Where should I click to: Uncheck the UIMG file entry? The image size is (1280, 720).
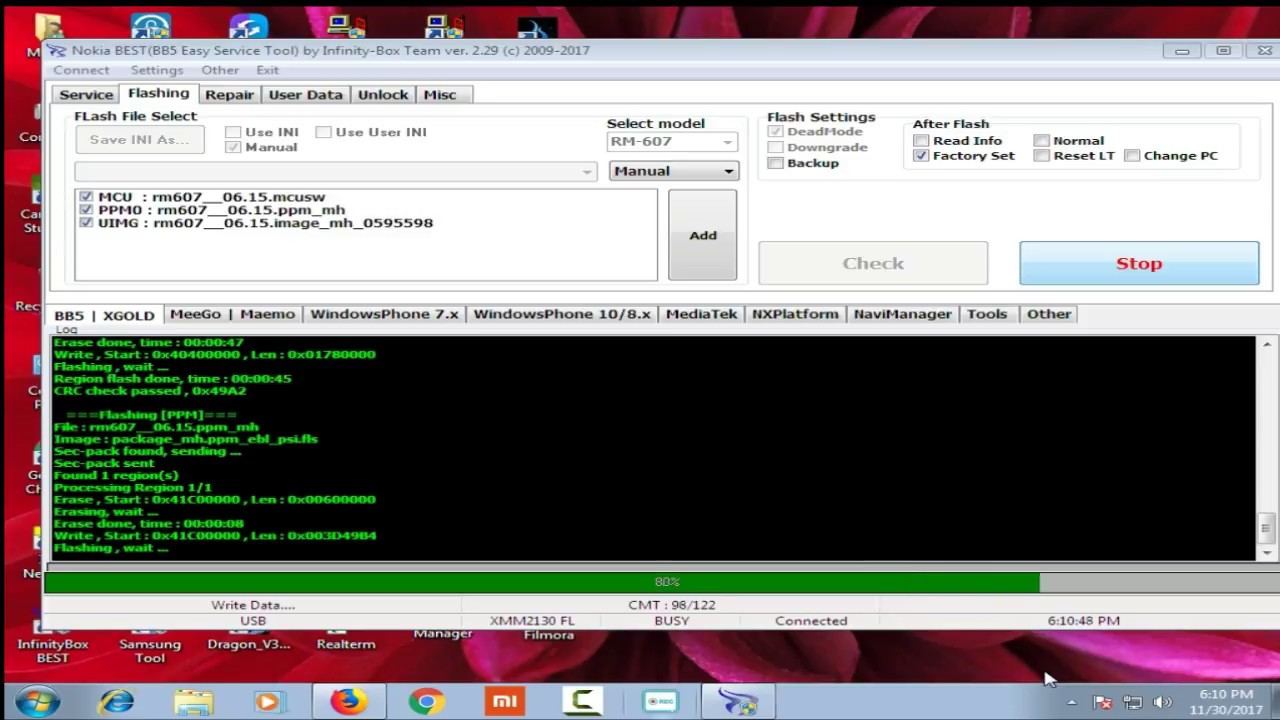[86, 223]
